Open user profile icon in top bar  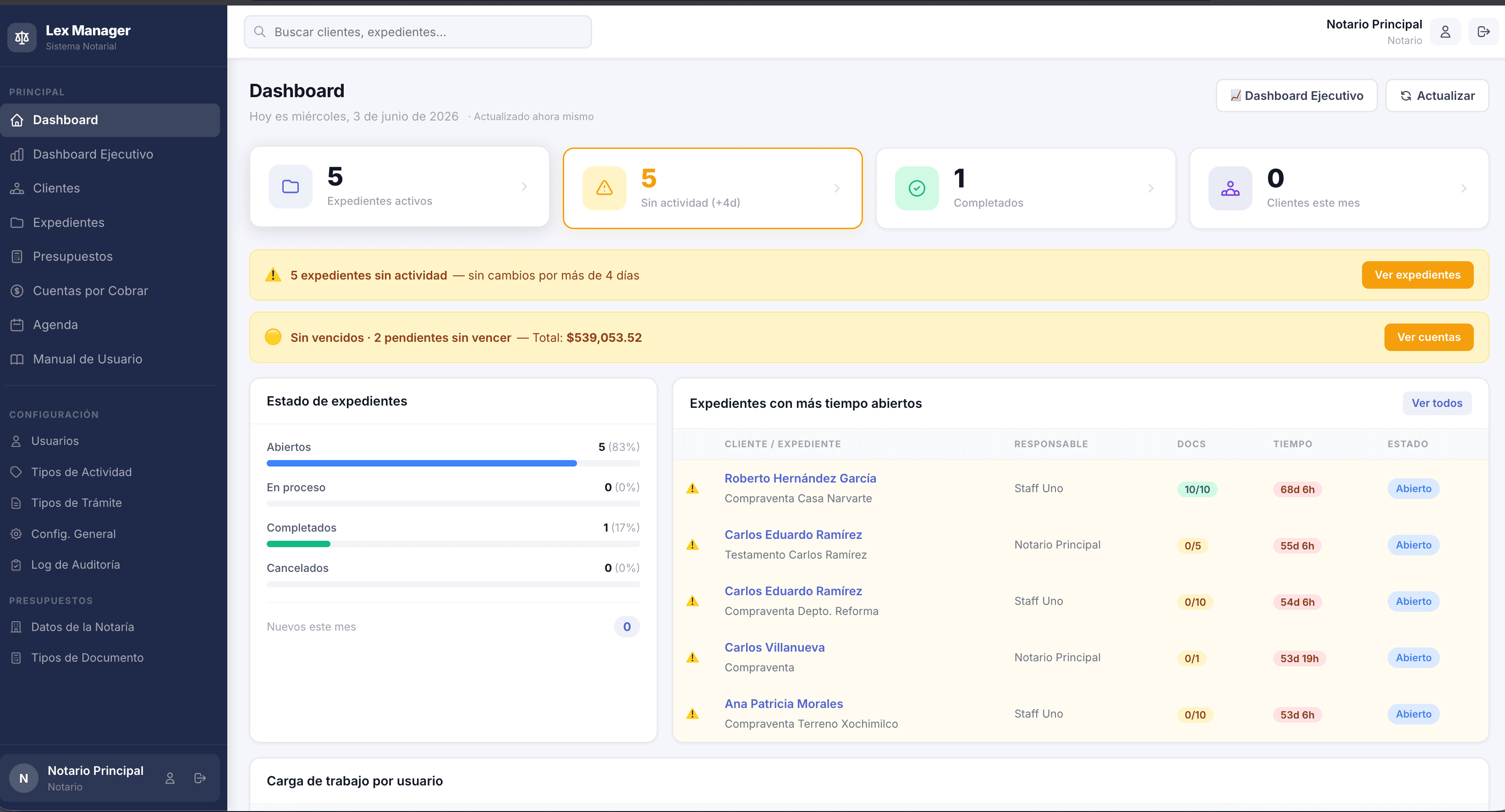point(1445,32)
